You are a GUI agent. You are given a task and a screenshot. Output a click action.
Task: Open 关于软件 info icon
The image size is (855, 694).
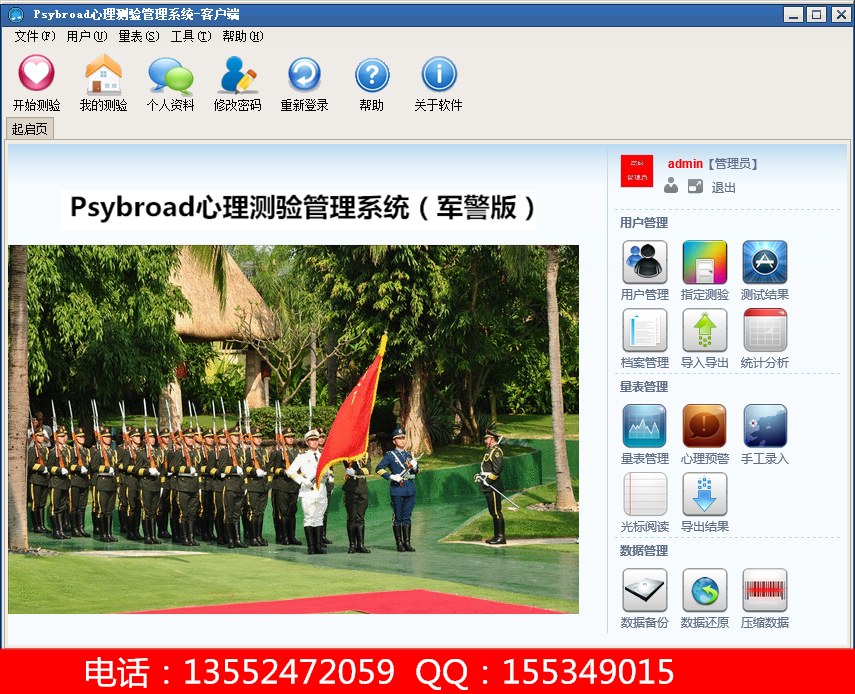(x=439, y=74)
